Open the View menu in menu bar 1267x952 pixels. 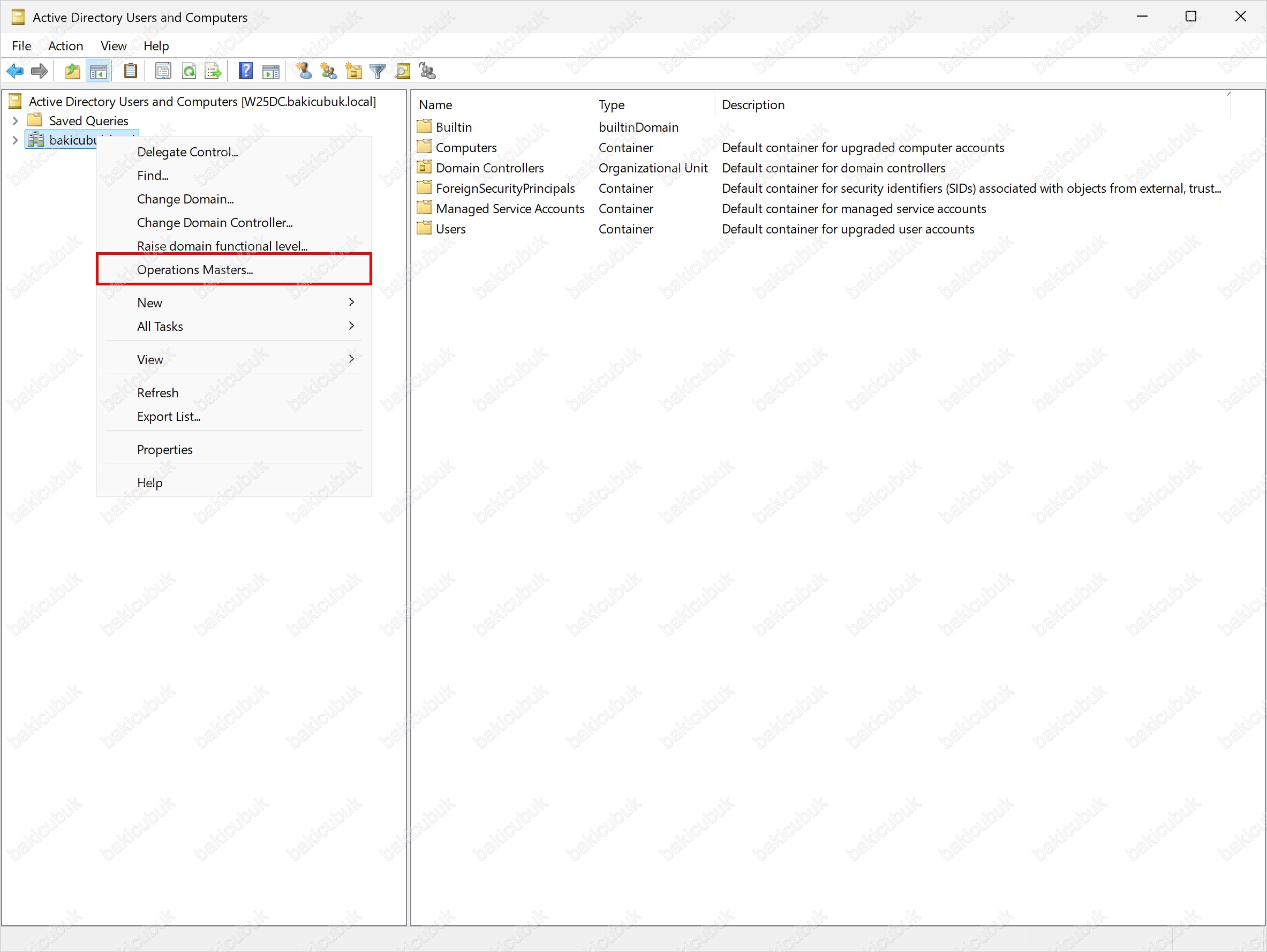pos(114,46)
